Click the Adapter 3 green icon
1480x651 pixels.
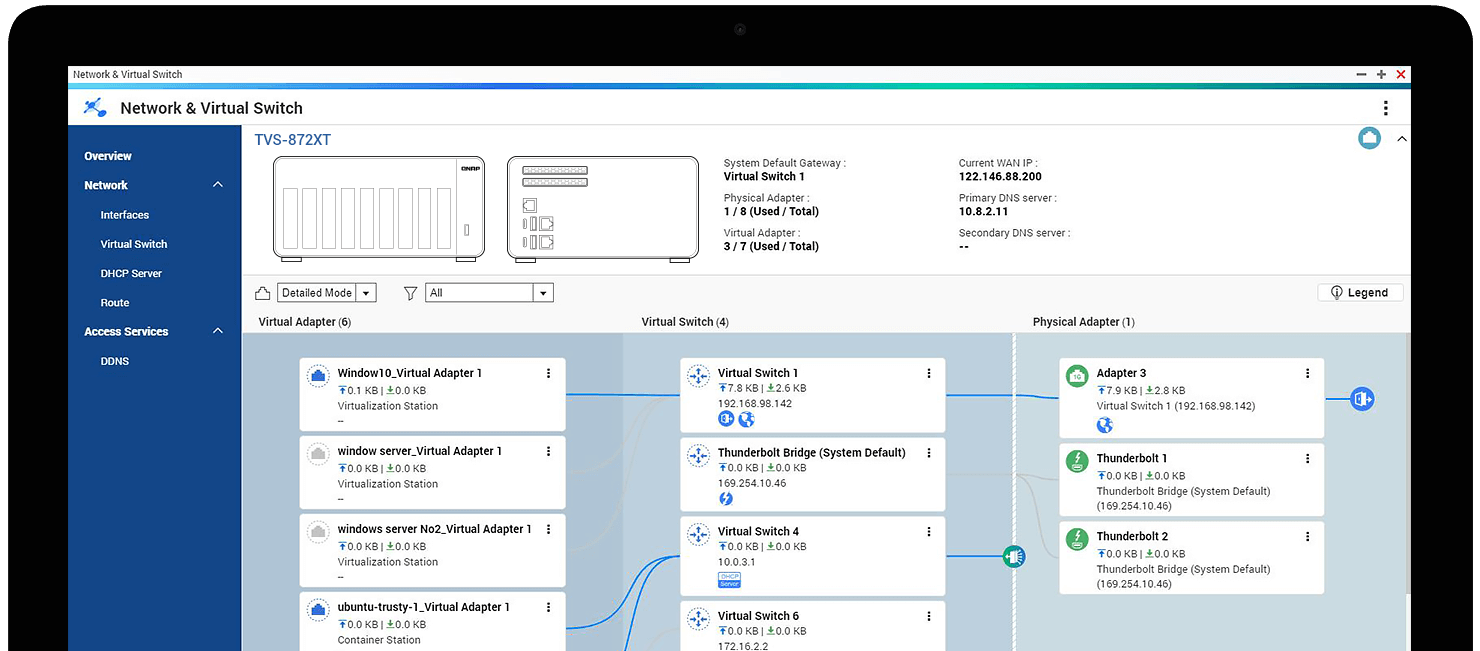[1077, 377]
